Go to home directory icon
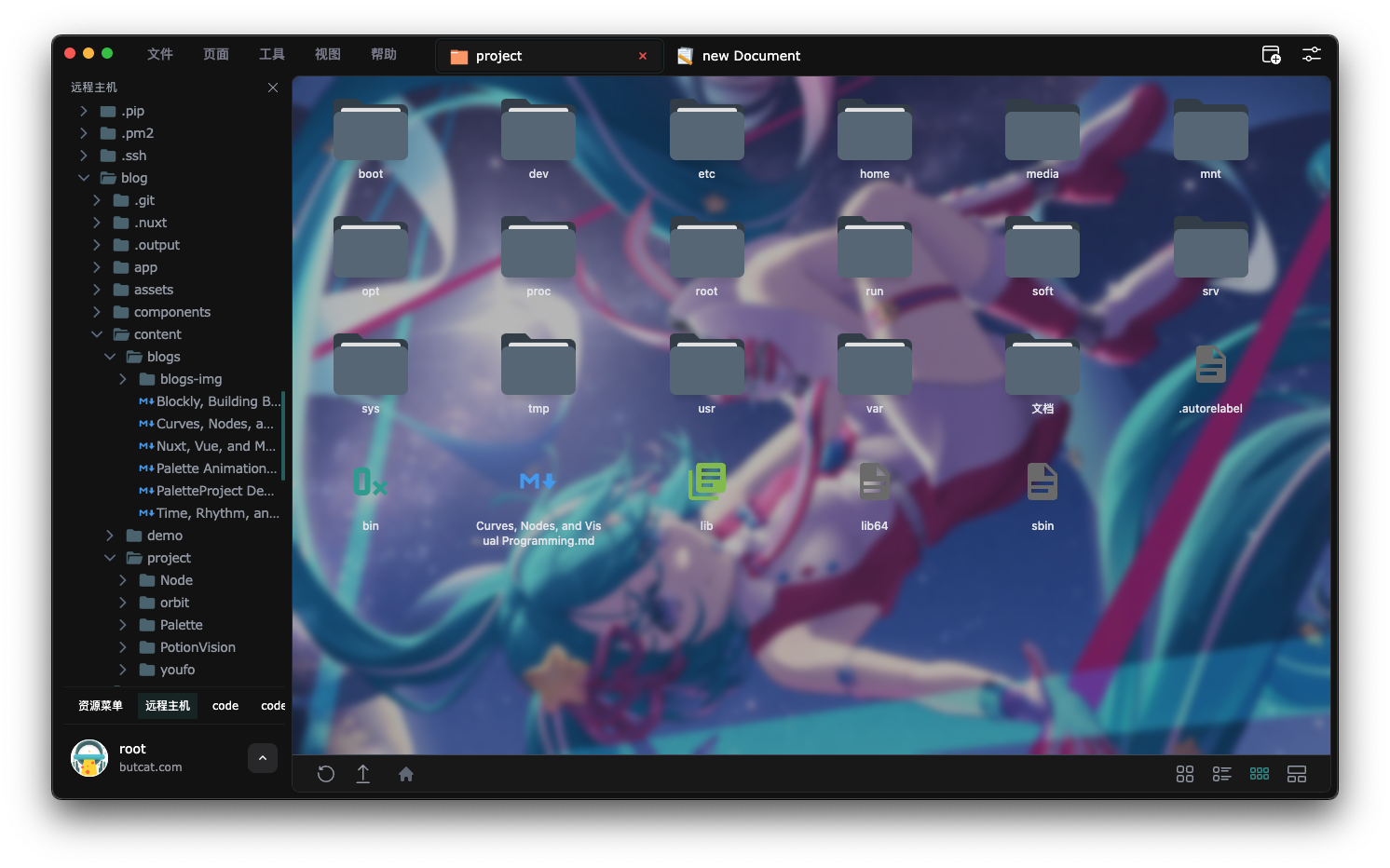Screen dimensions: 1390x868 (406, 774)
